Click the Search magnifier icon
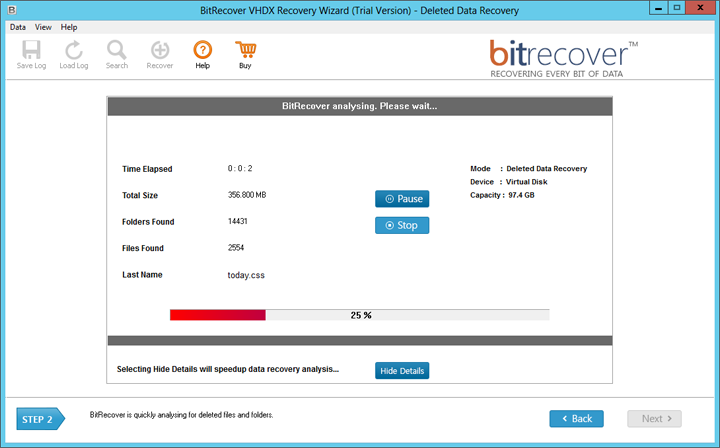720x448 pixels. [117, 55]
